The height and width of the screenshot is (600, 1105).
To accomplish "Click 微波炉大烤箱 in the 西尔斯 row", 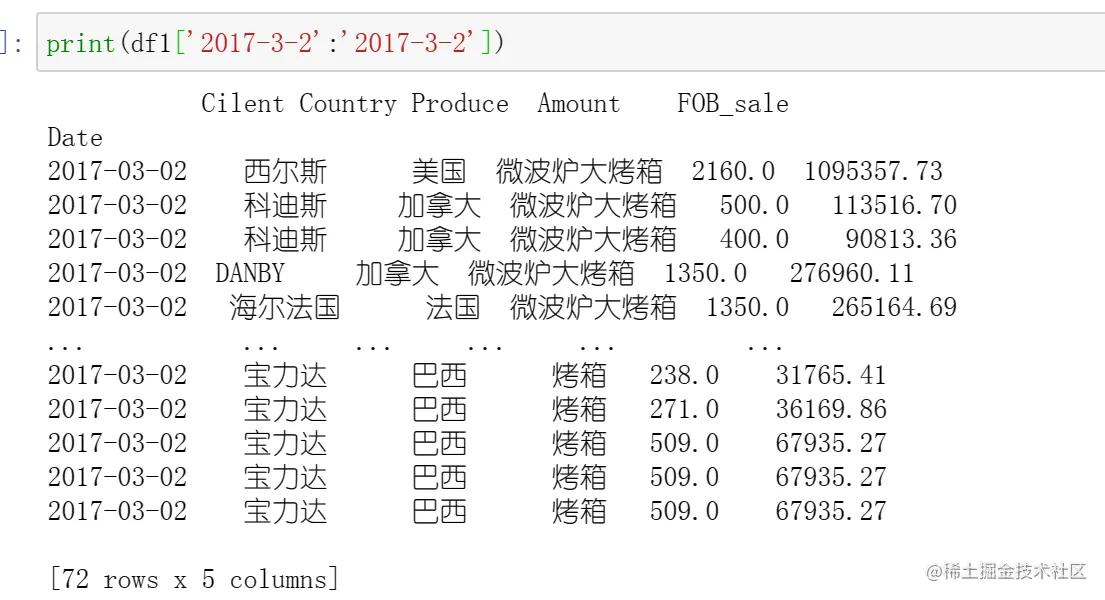I will click(579, 171).
